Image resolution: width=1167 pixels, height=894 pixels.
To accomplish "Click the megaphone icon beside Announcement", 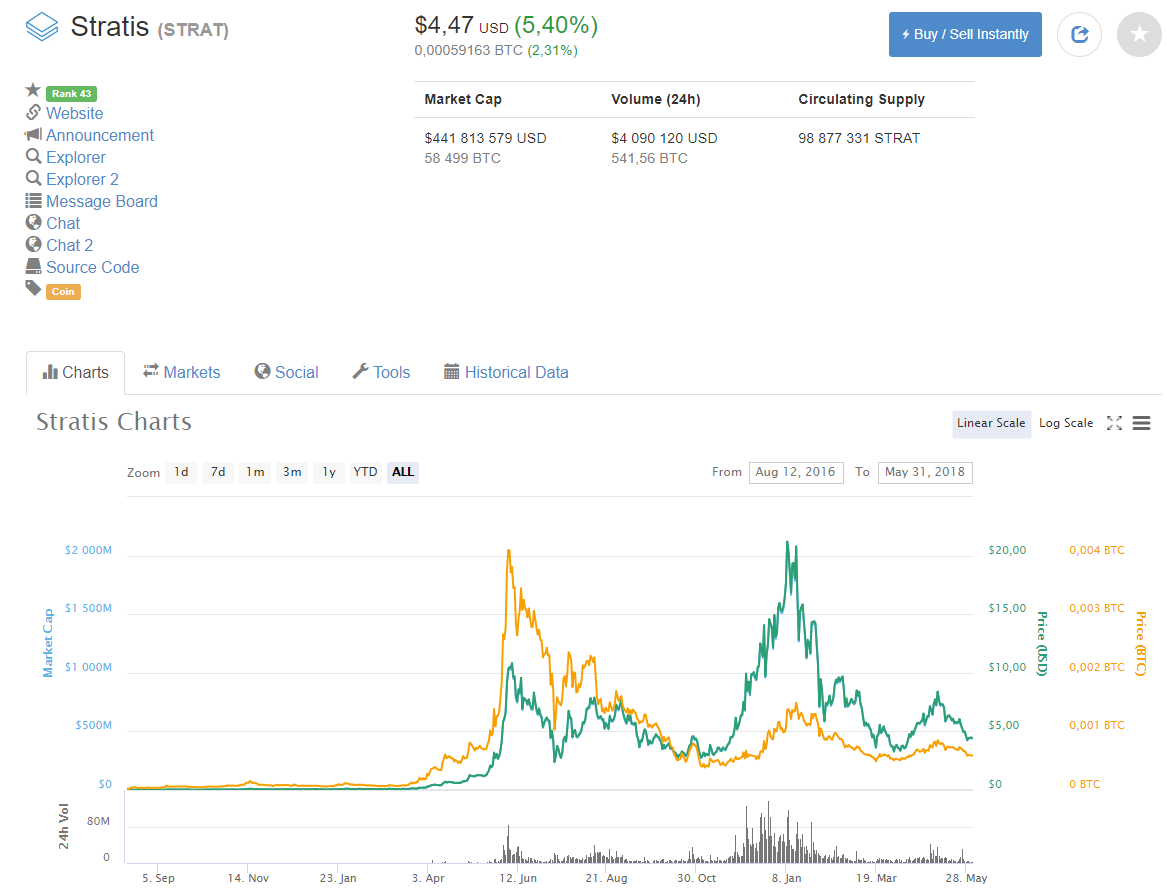I will tap(33, 135).
